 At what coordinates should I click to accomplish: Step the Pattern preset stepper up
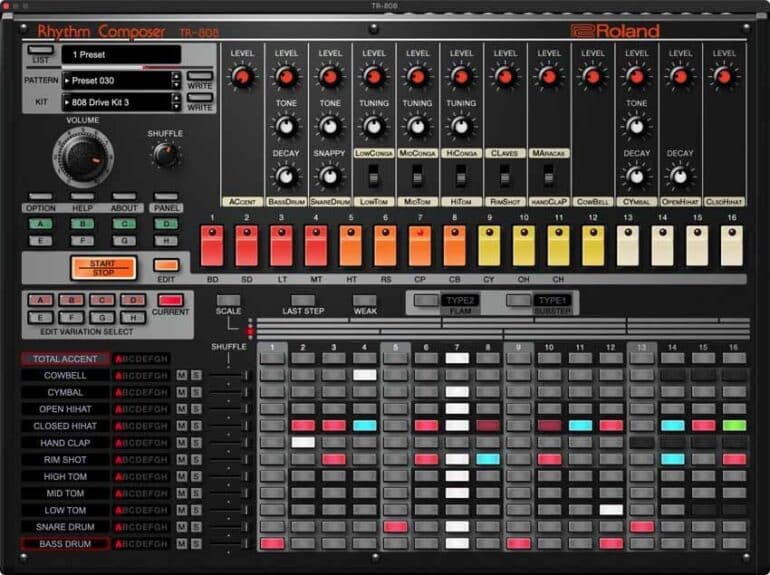click(x=176, y=75)
